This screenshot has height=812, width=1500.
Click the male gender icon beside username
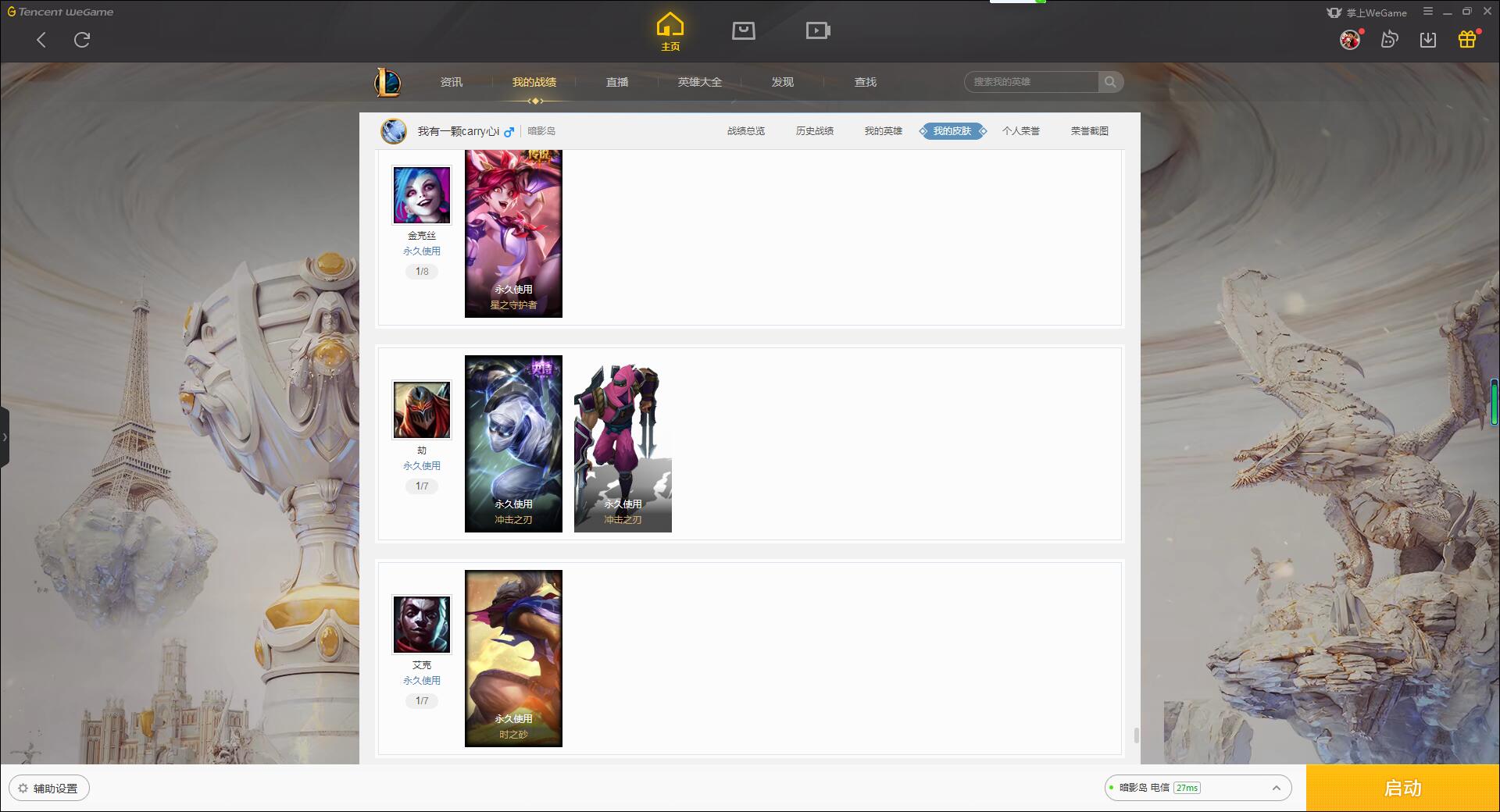[x=509, y=131]
